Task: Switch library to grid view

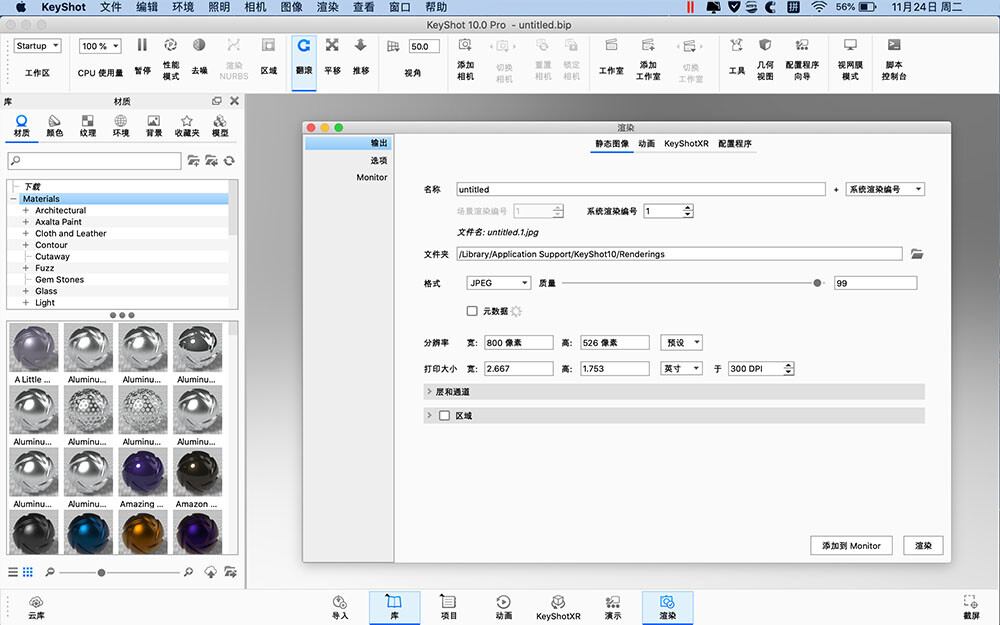Action: [x=27, y=572]
